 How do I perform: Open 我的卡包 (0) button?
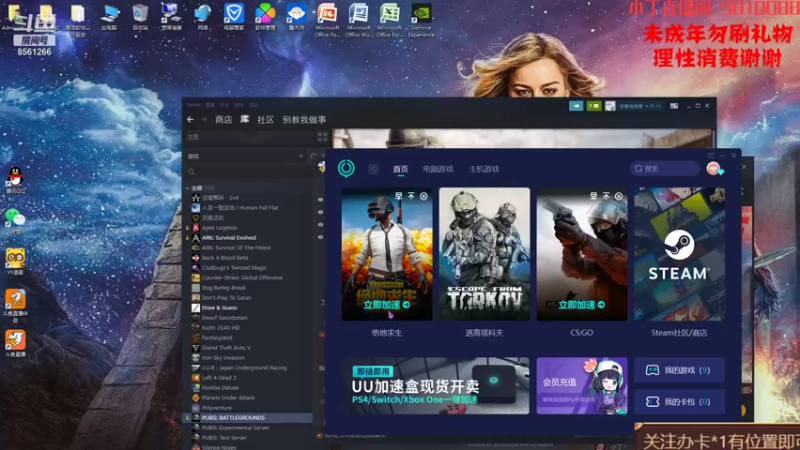point(679,402)
